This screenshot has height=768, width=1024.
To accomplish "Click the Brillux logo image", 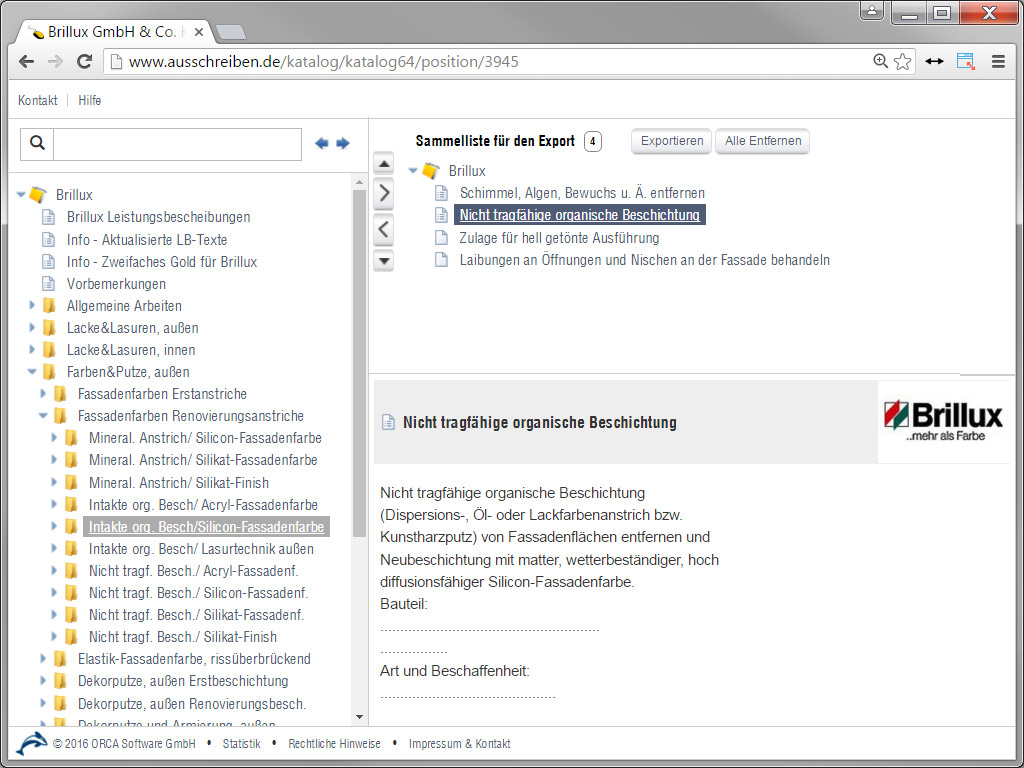I will [x=943, y=421].
